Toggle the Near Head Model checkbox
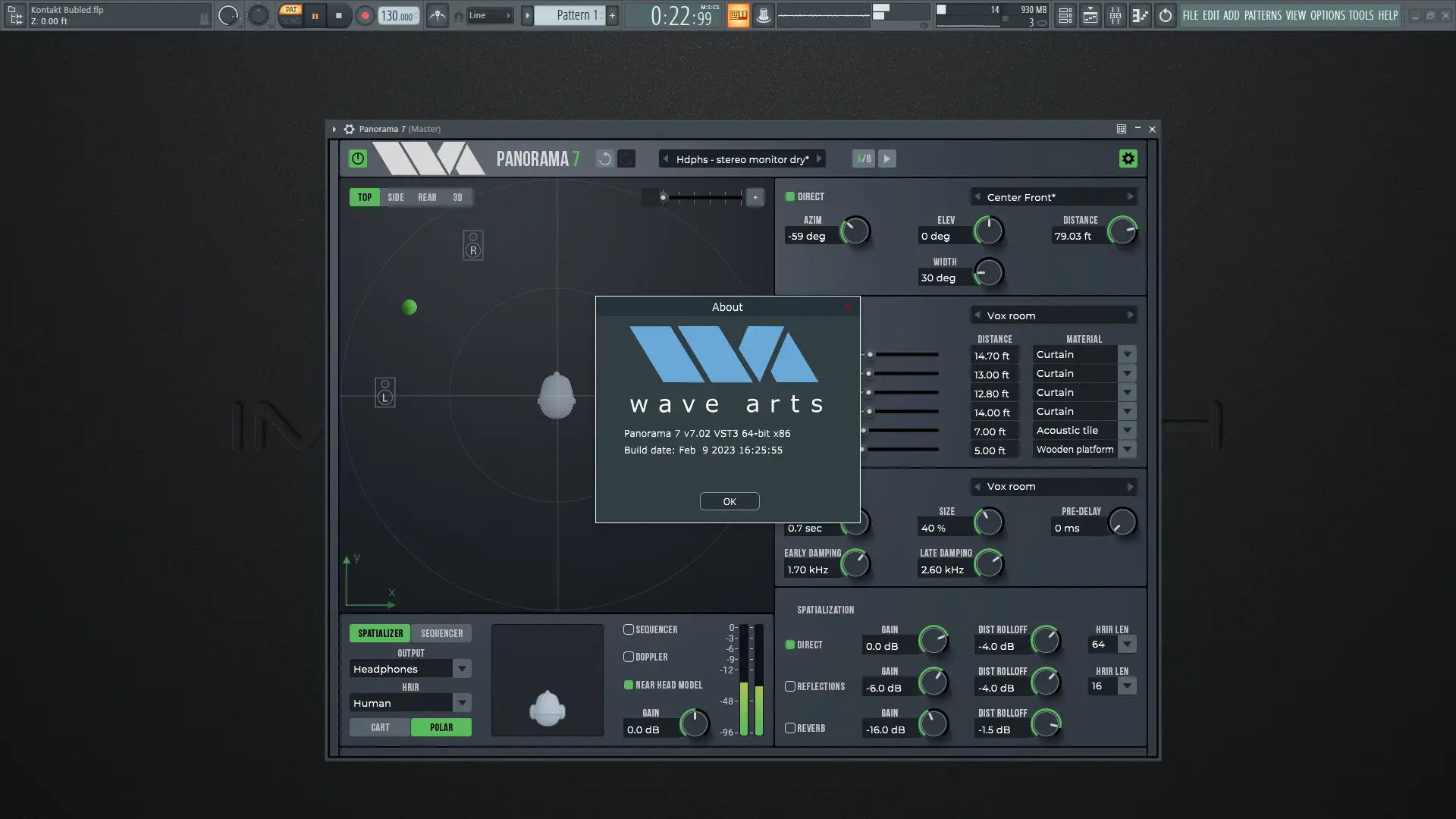Viewport: 1456px width, 819px height. [629, 685]
